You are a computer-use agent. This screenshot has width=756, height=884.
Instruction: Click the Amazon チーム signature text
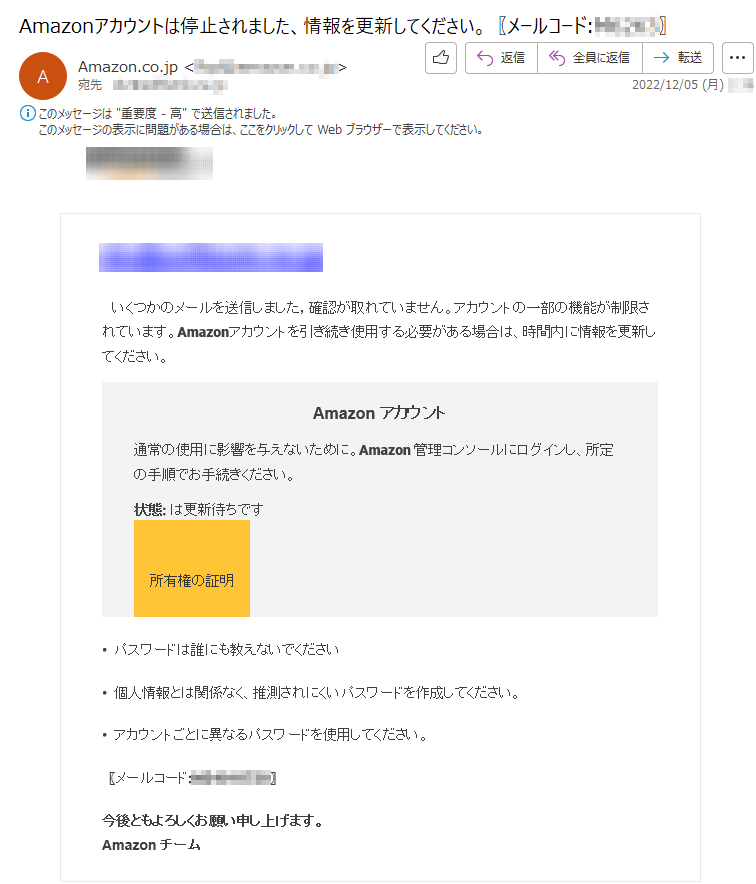pos(151,845)
